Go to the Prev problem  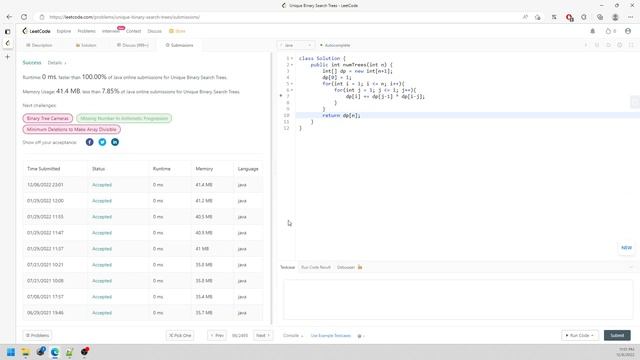(217, 336)
